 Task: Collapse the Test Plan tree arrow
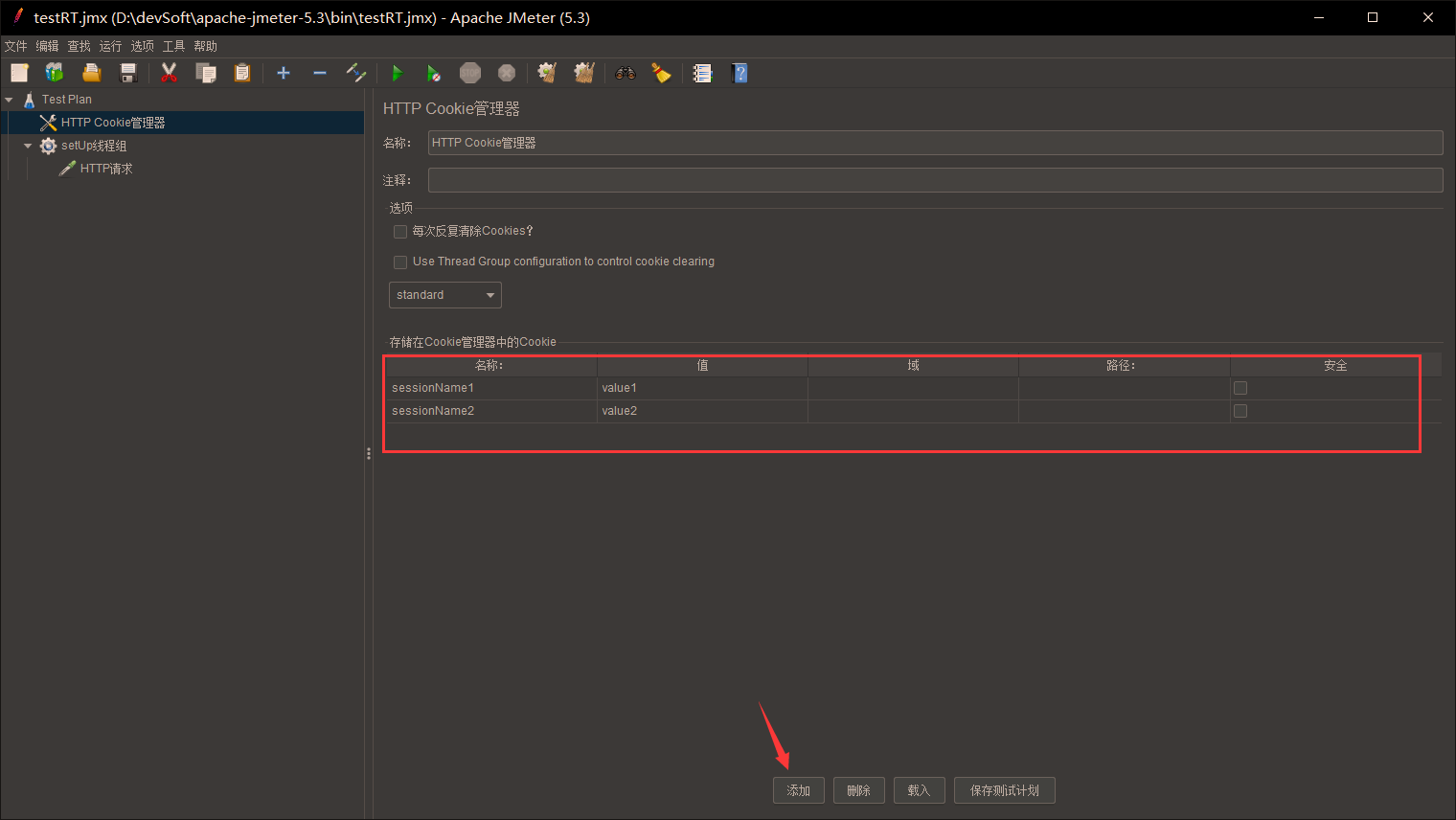tap(9, 100)
